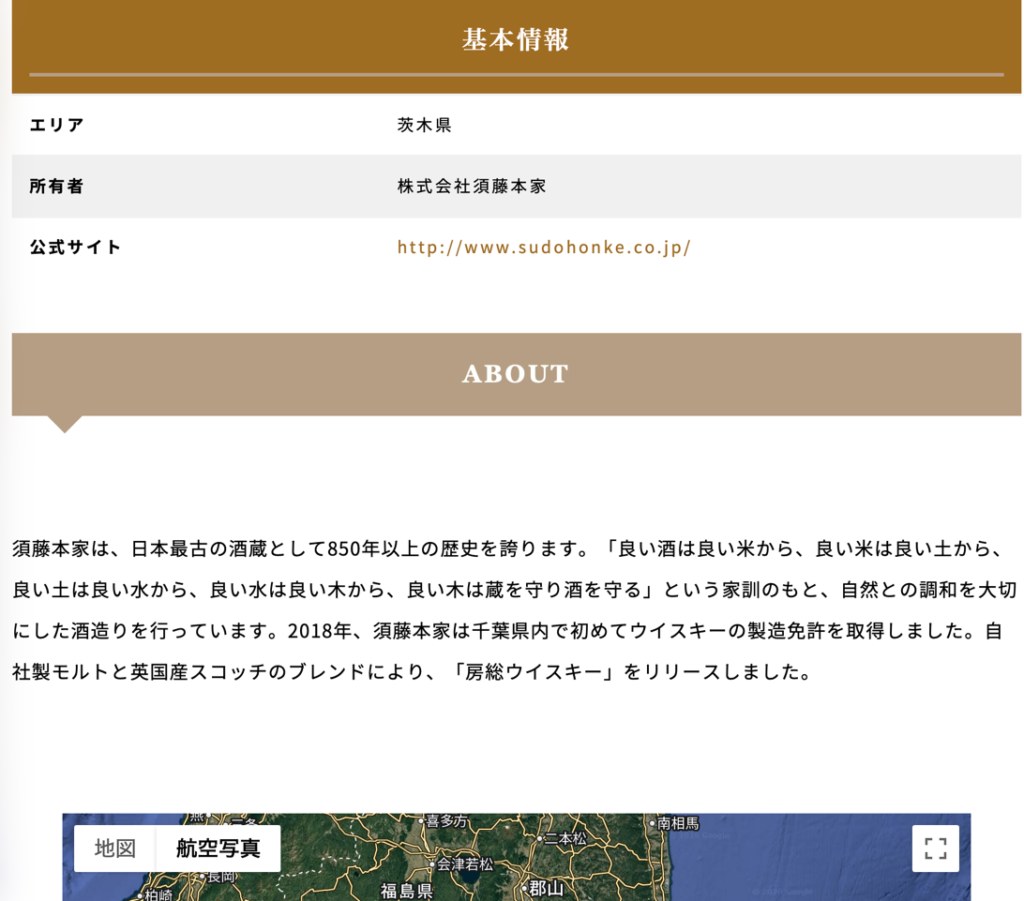Click the owner name 株式会社須藤本家
The image size is (1024, 901).
[471, 186]
